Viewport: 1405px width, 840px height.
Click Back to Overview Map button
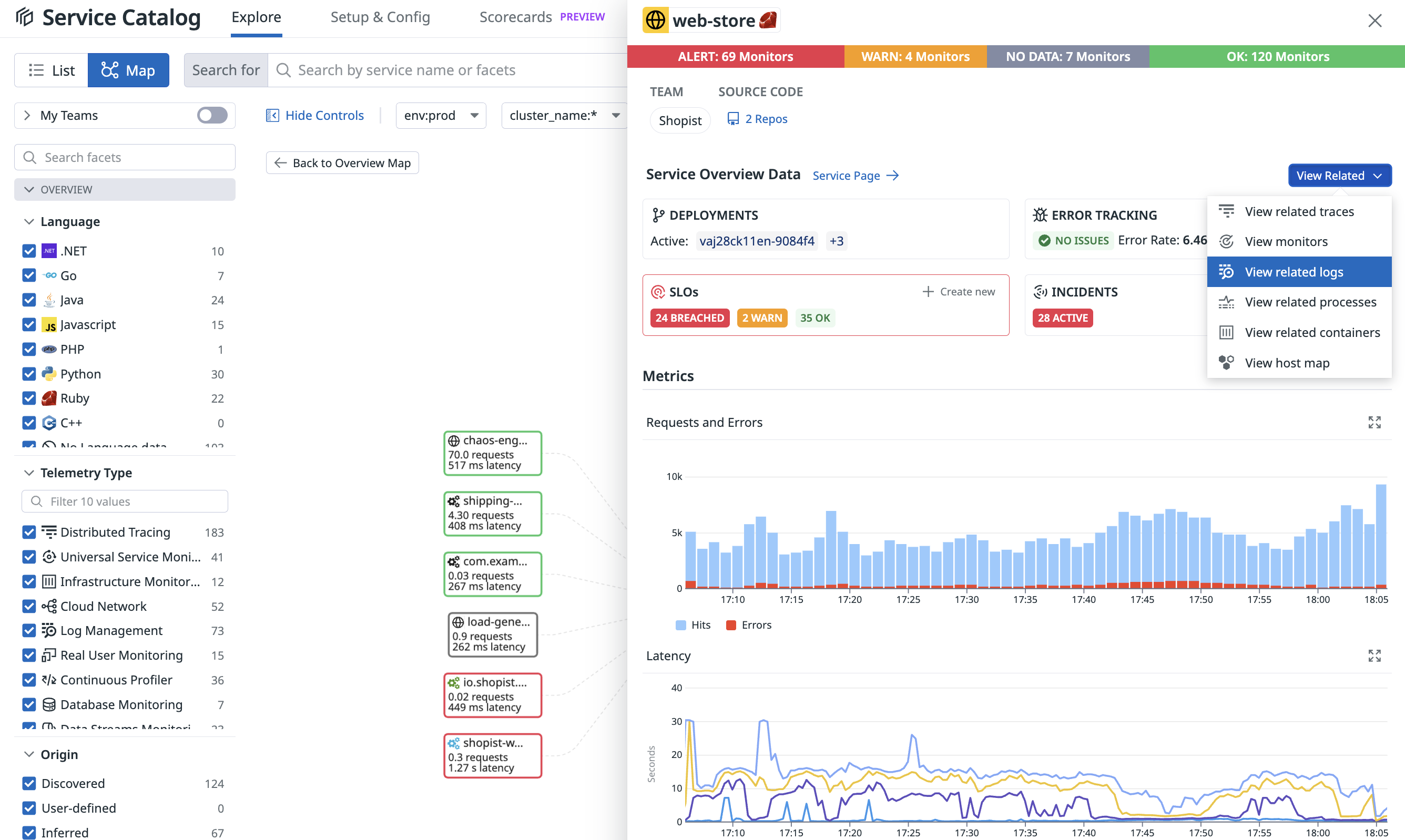pyautogui.click(x=342, y=163)
